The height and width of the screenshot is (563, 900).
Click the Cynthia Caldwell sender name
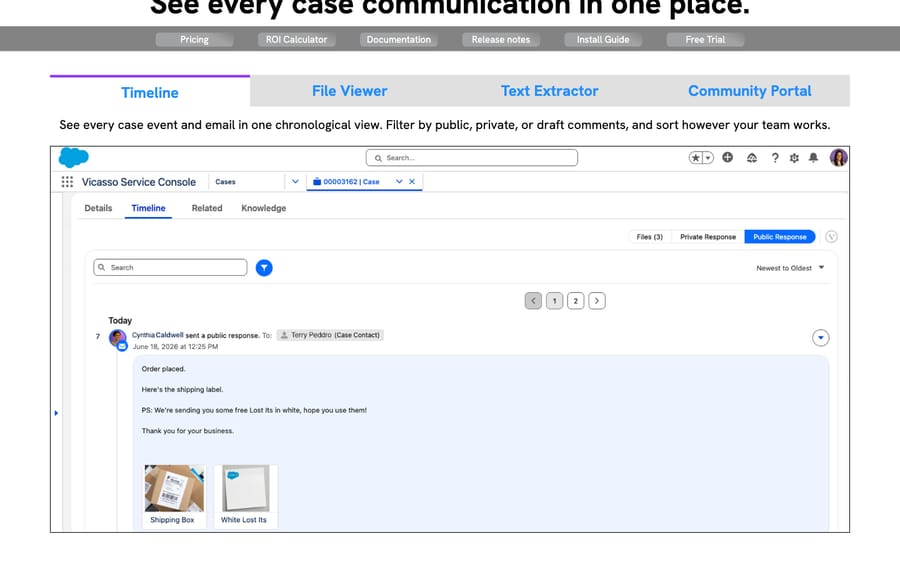coord(158,335)
